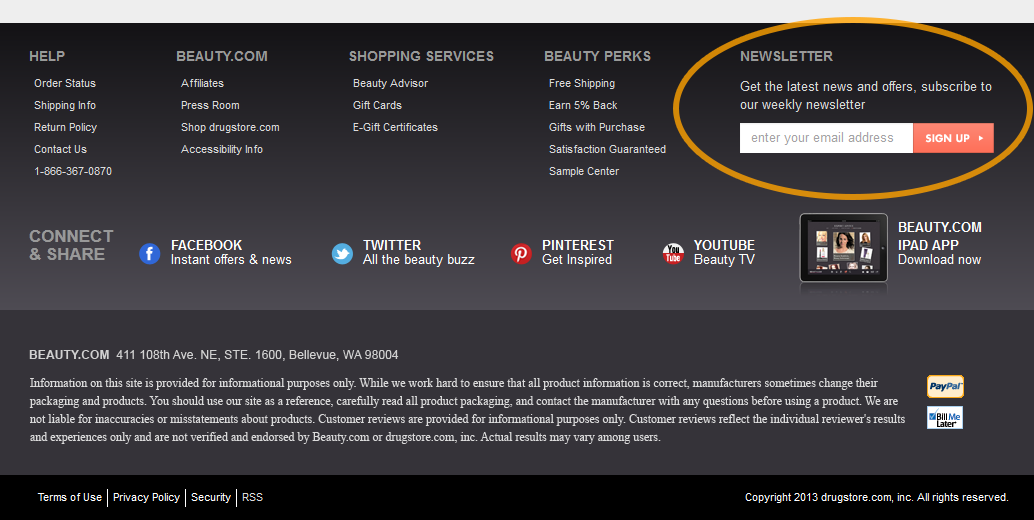Open the Facebook icon link
Screen dimensions: 1034x520
150,253
